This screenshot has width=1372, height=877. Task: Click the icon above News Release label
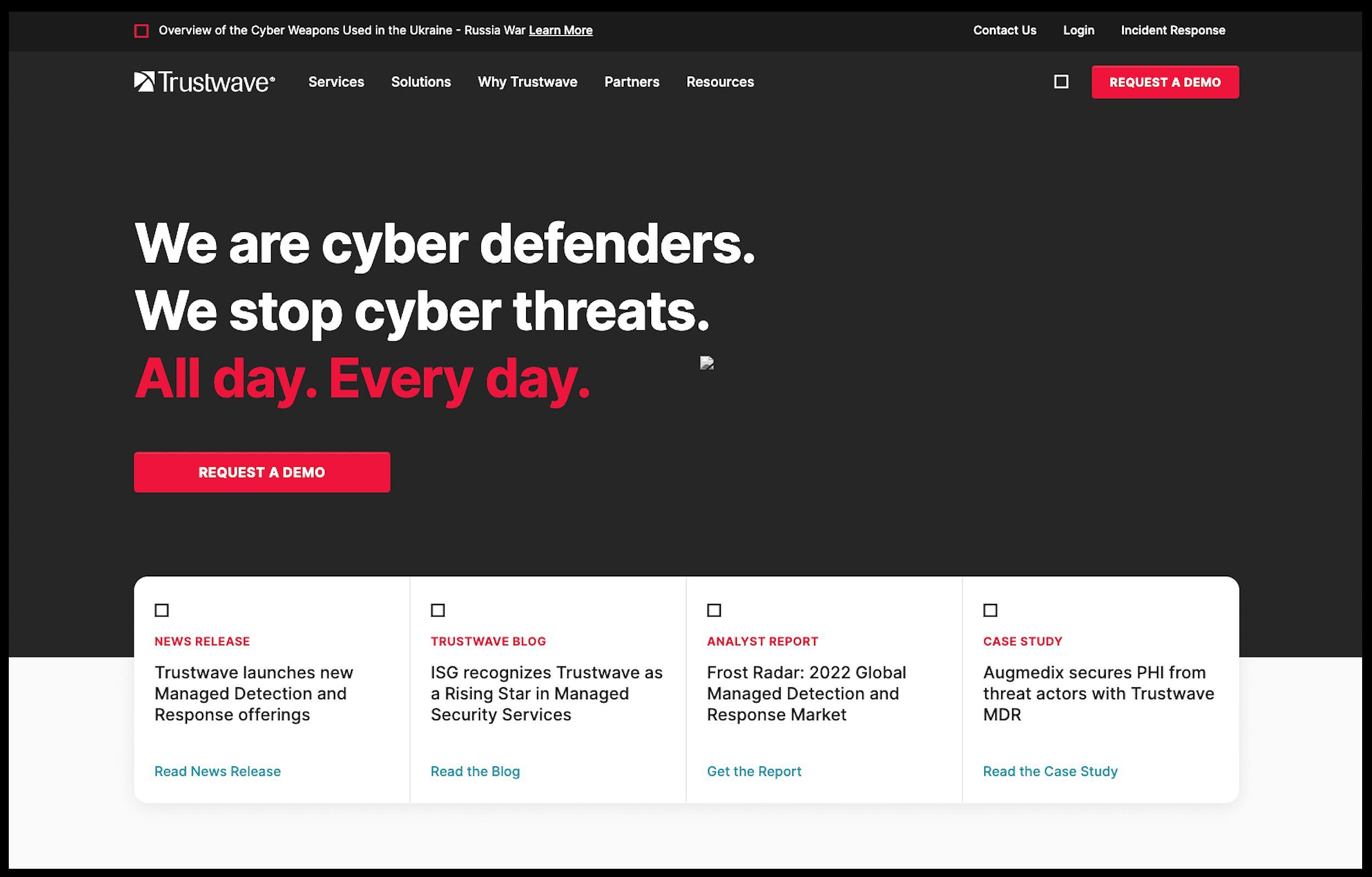(x=162, y=610)
